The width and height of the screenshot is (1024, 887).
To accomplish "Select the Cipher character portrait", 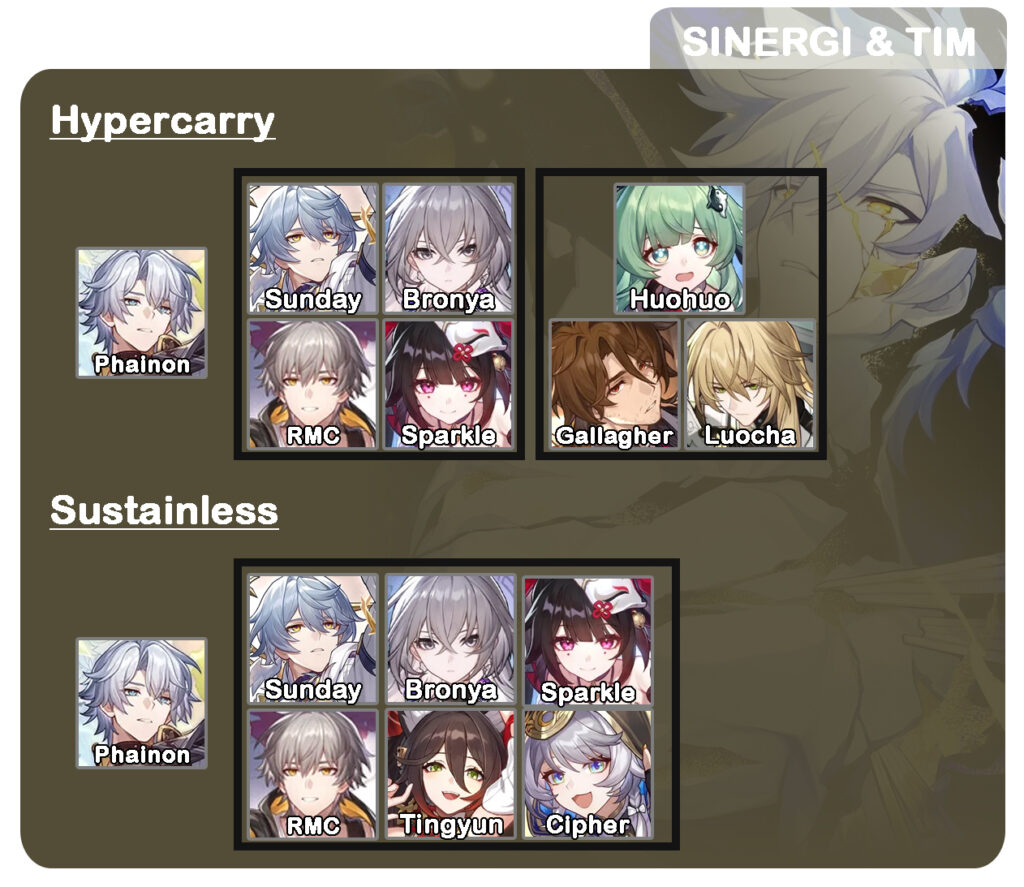I will [x=588, y=775].
